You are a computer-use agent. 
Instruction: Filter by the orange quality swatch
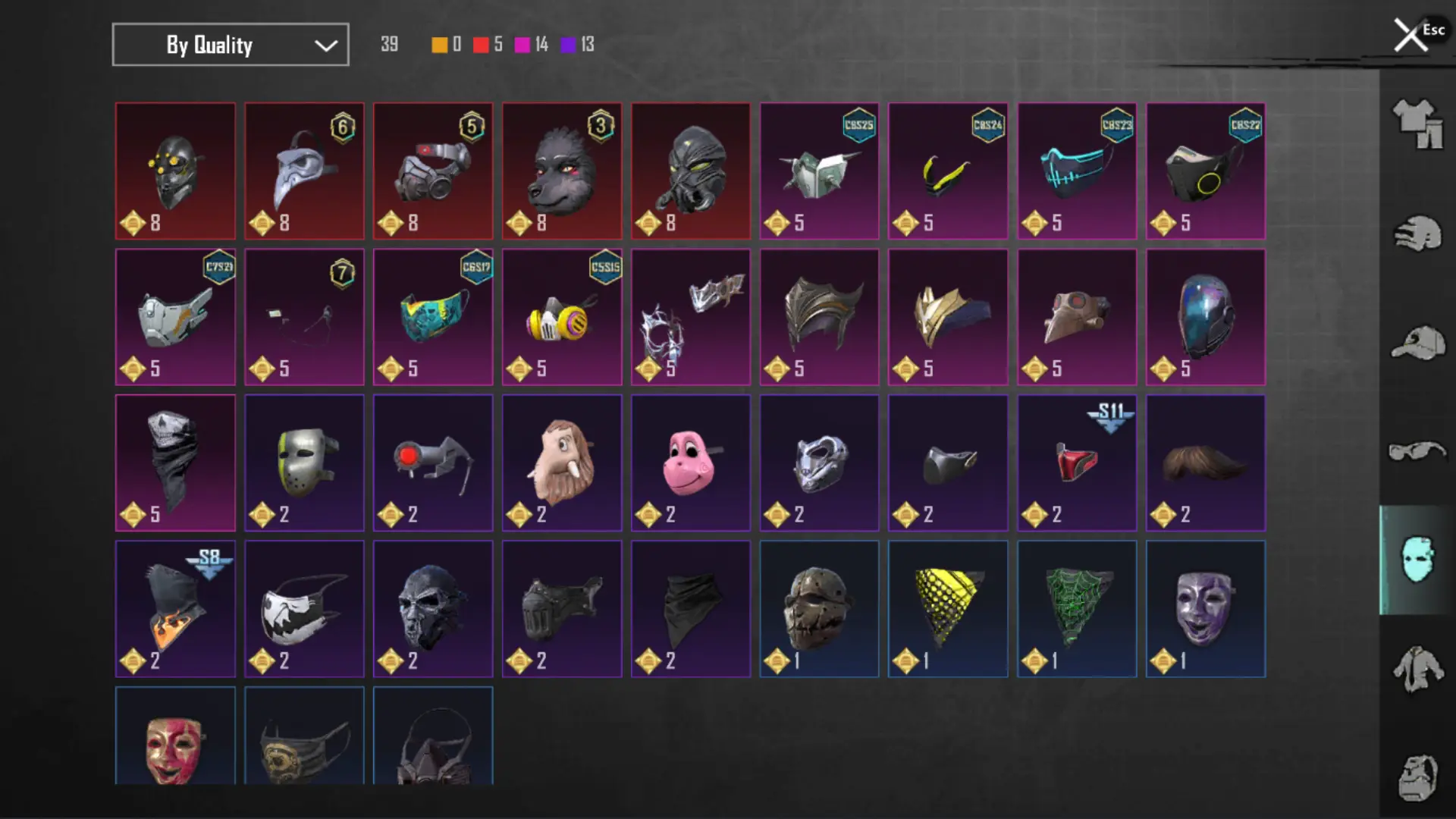coord(439,45)
